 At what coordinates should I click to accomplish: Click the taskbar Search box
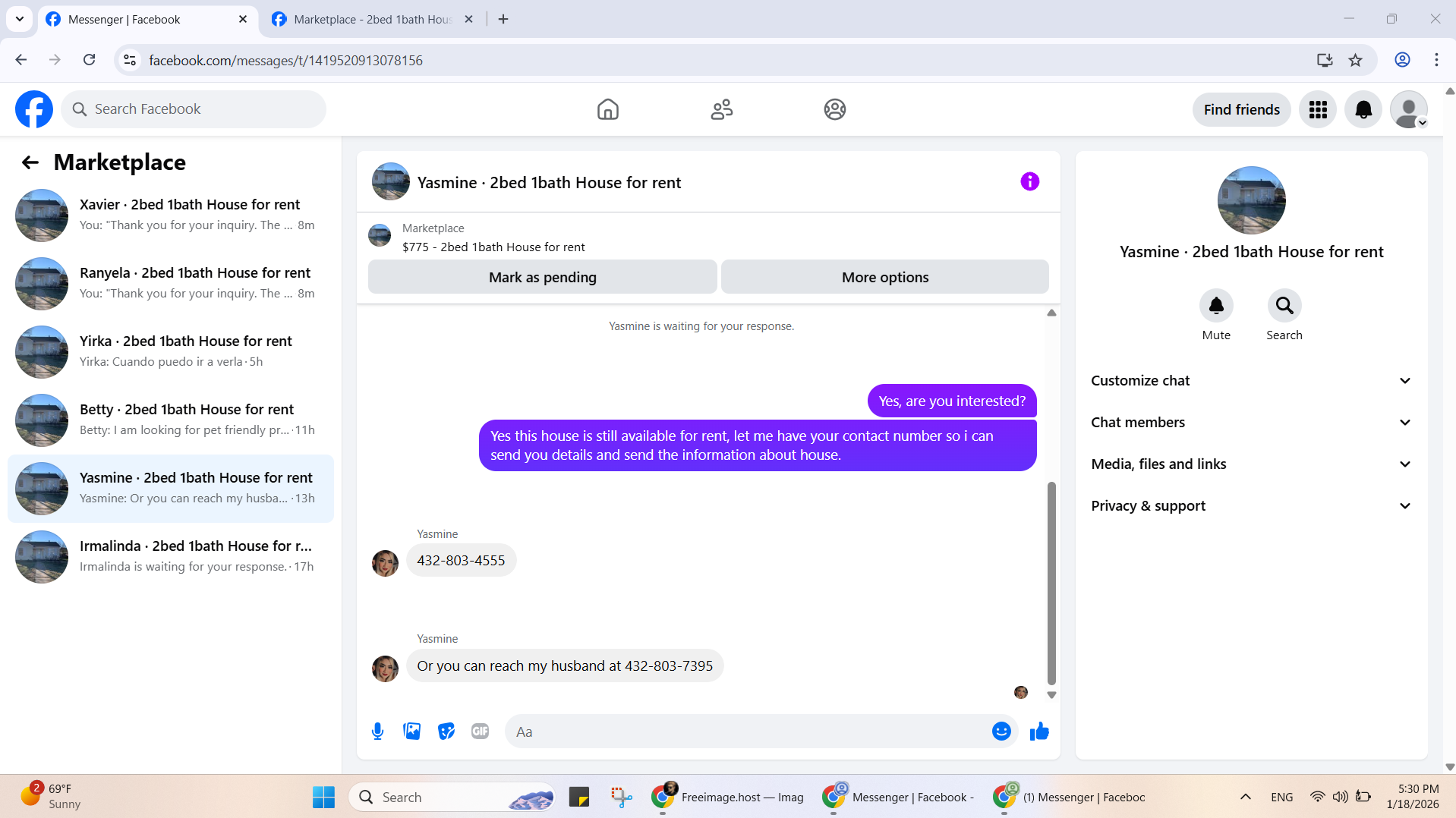(x=452, y=798)
